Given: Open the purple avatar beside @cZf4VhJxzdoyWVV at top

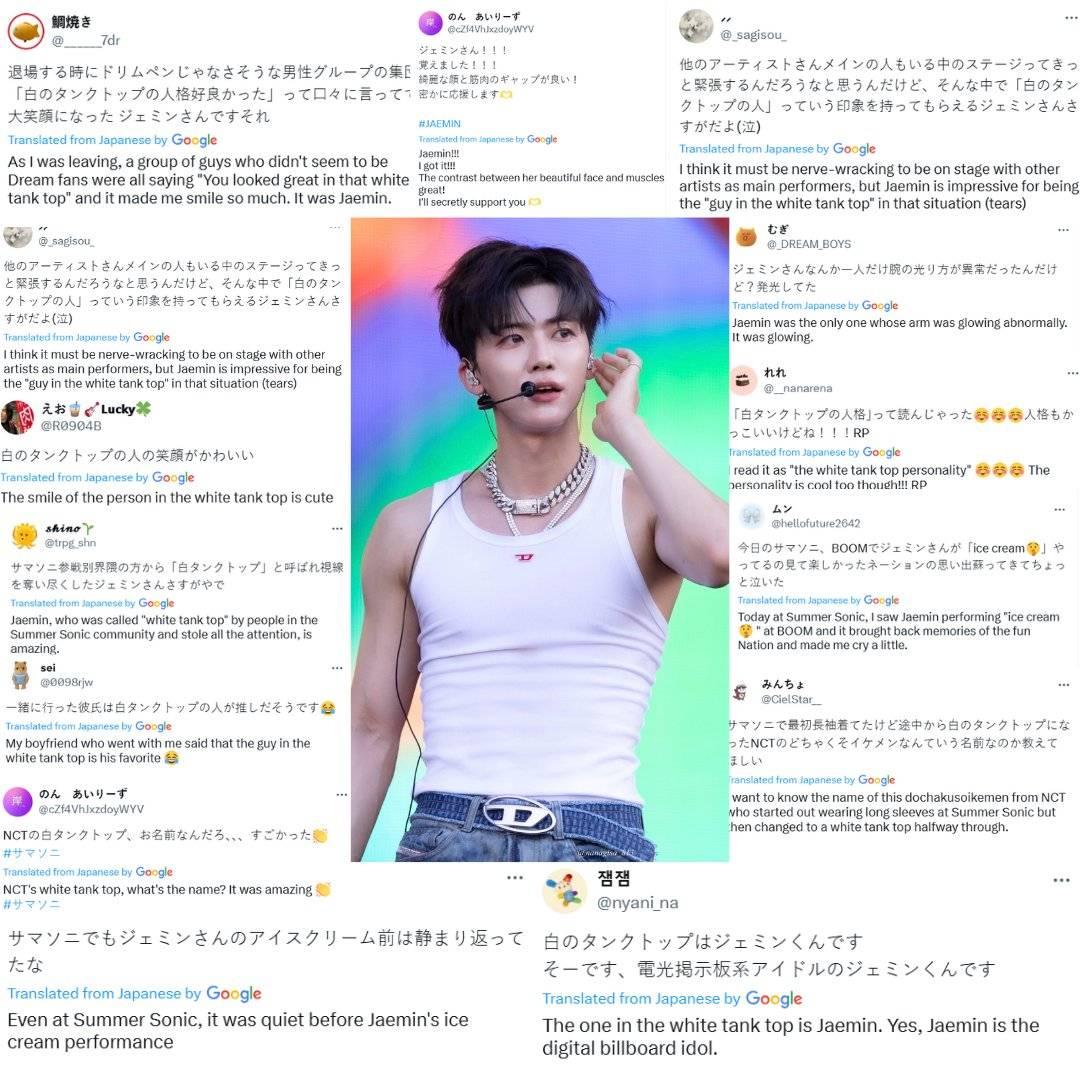Looking at the screenshot, I should 430,23.
